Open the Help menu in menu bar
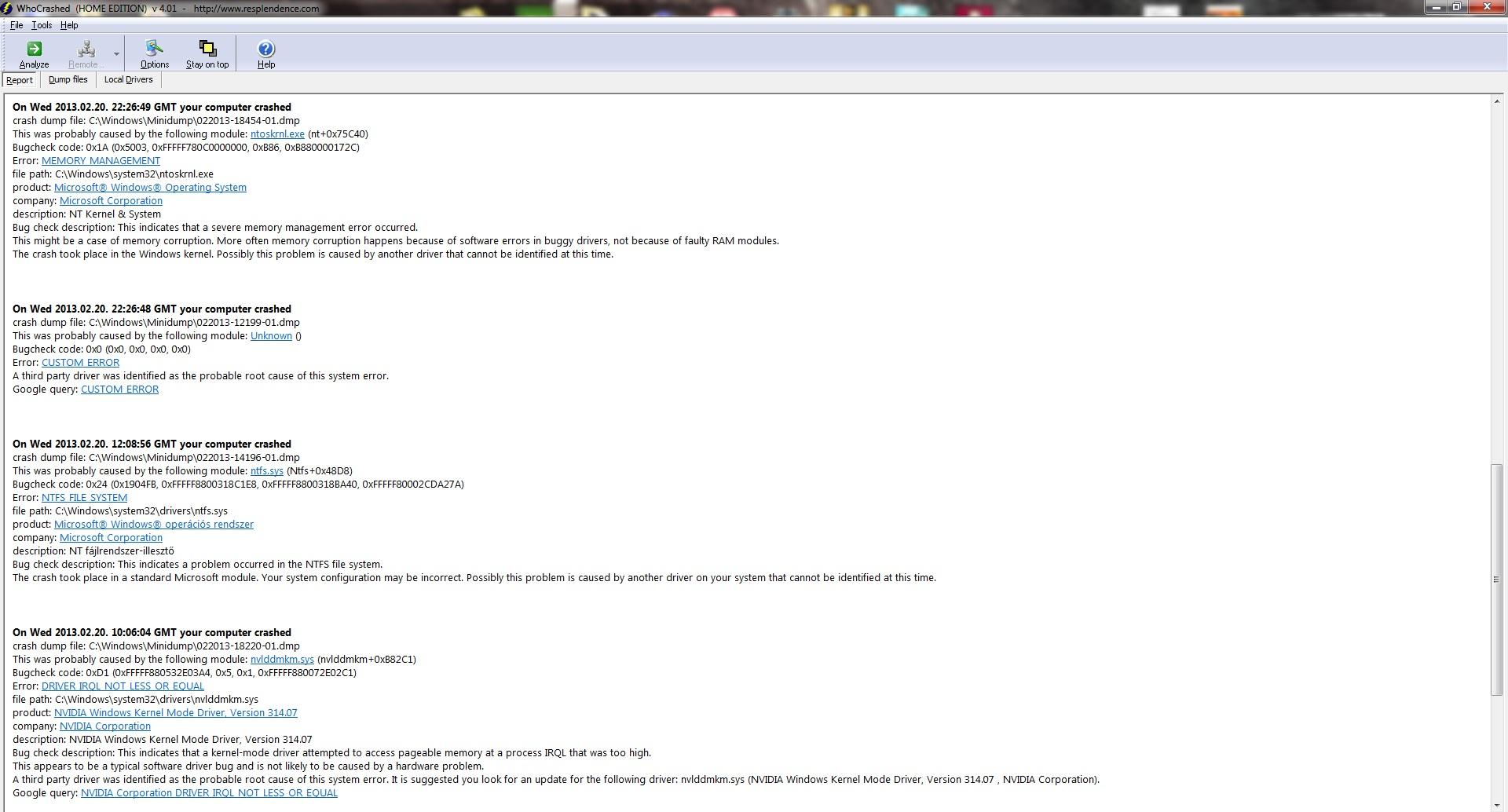 (x=69, y=25)
